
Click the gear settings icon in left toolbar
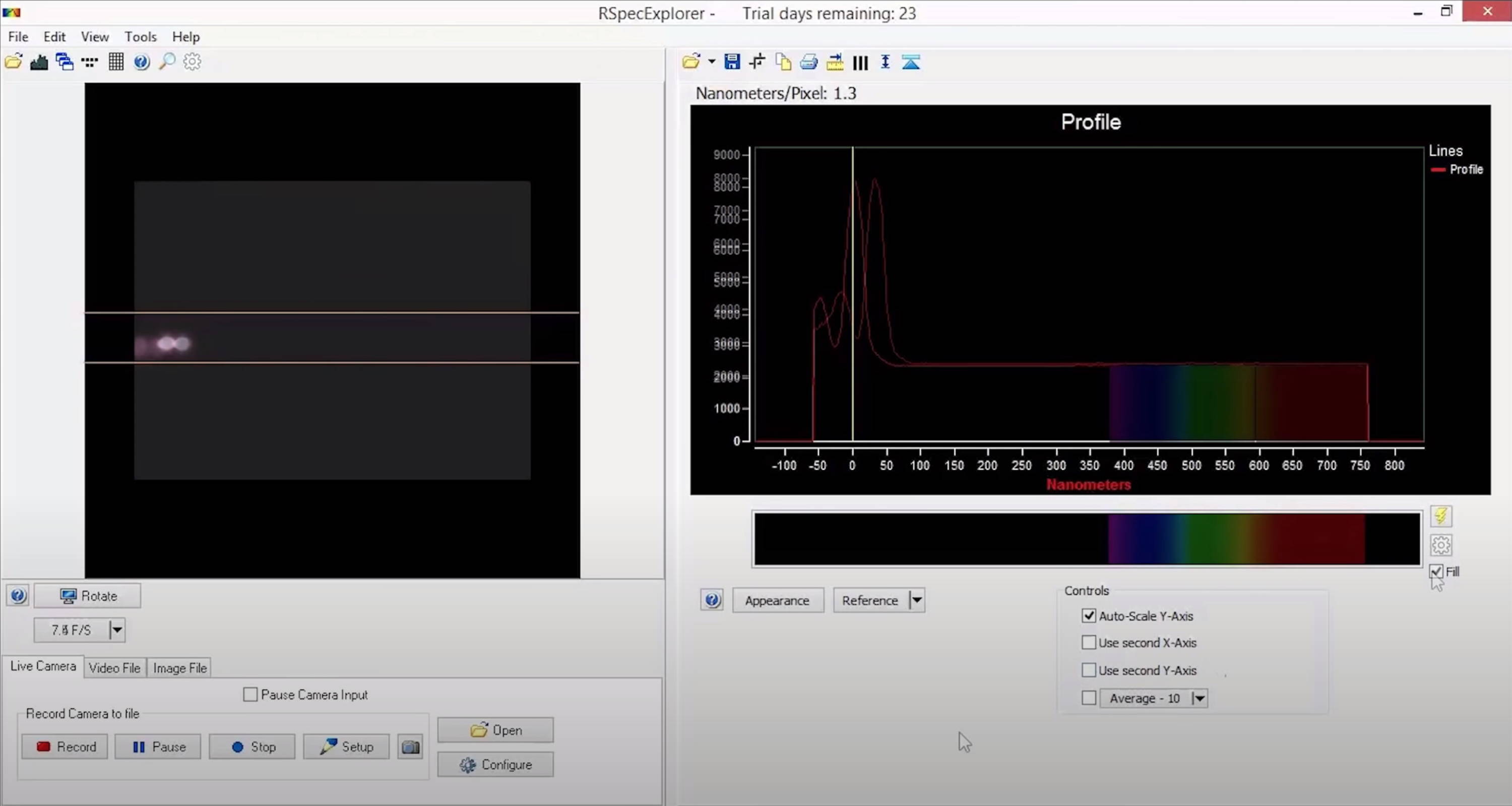pos(193,61)
